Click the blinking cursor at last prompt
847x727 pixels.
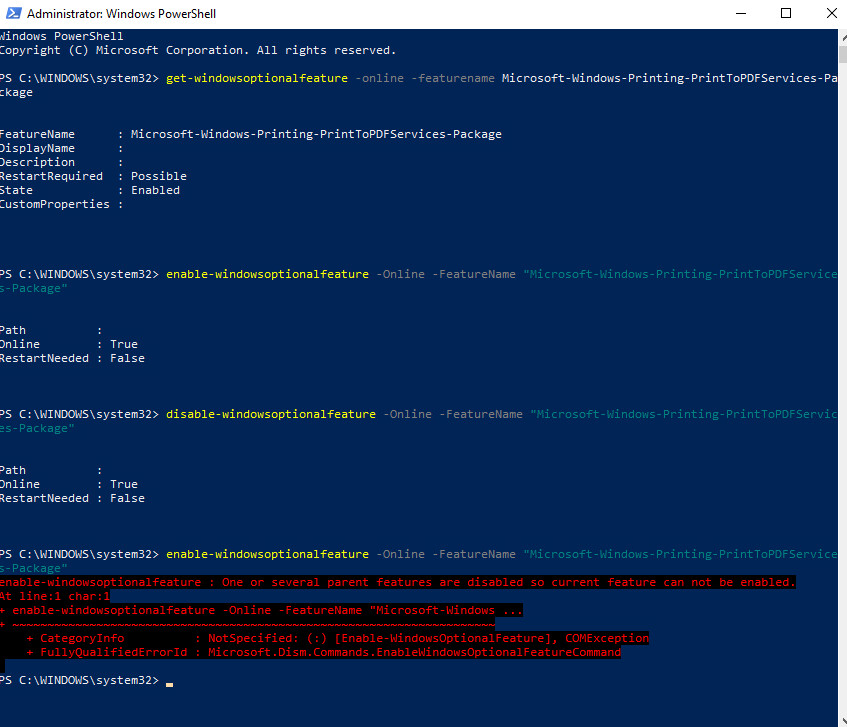170,684
